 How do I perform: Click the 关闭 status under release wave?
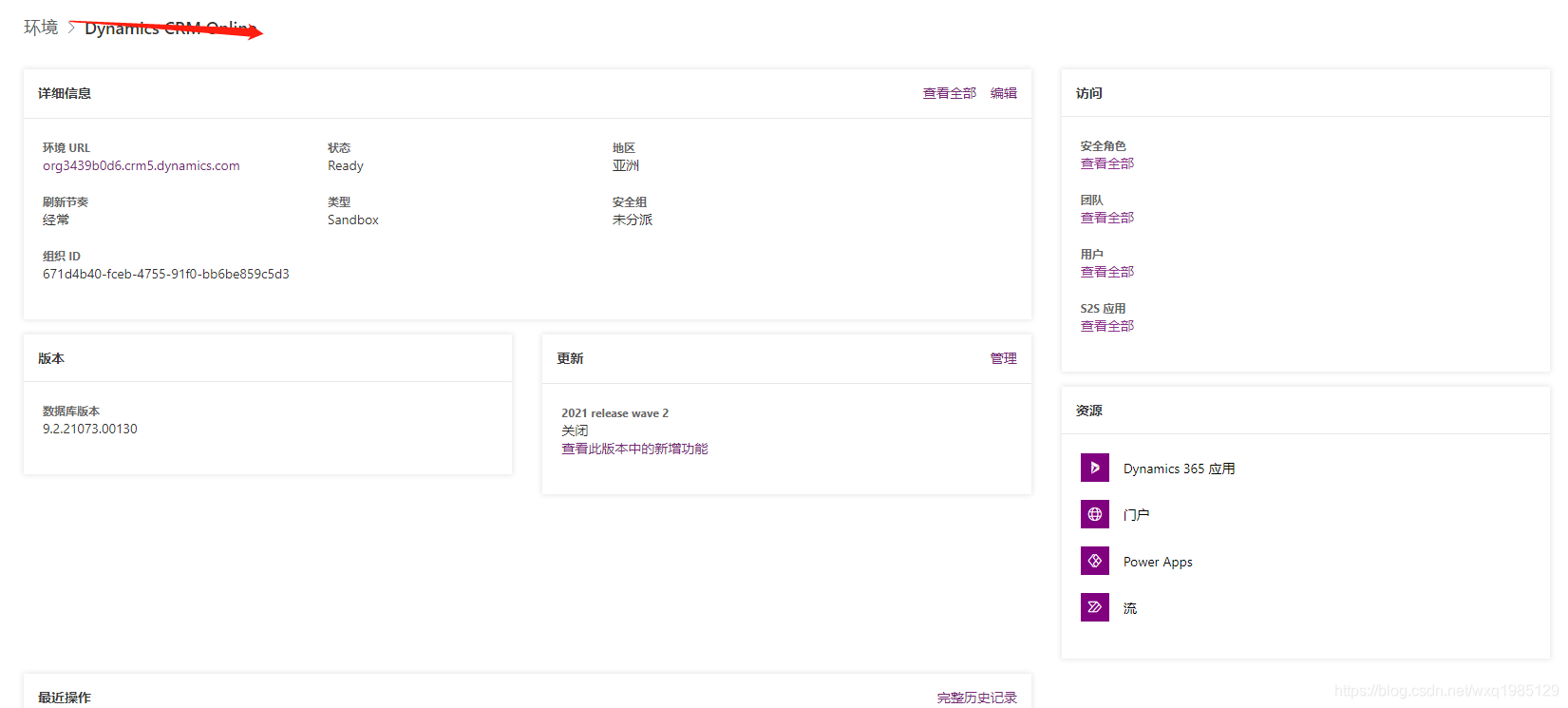pyautogui.click(x=575, y=431)
